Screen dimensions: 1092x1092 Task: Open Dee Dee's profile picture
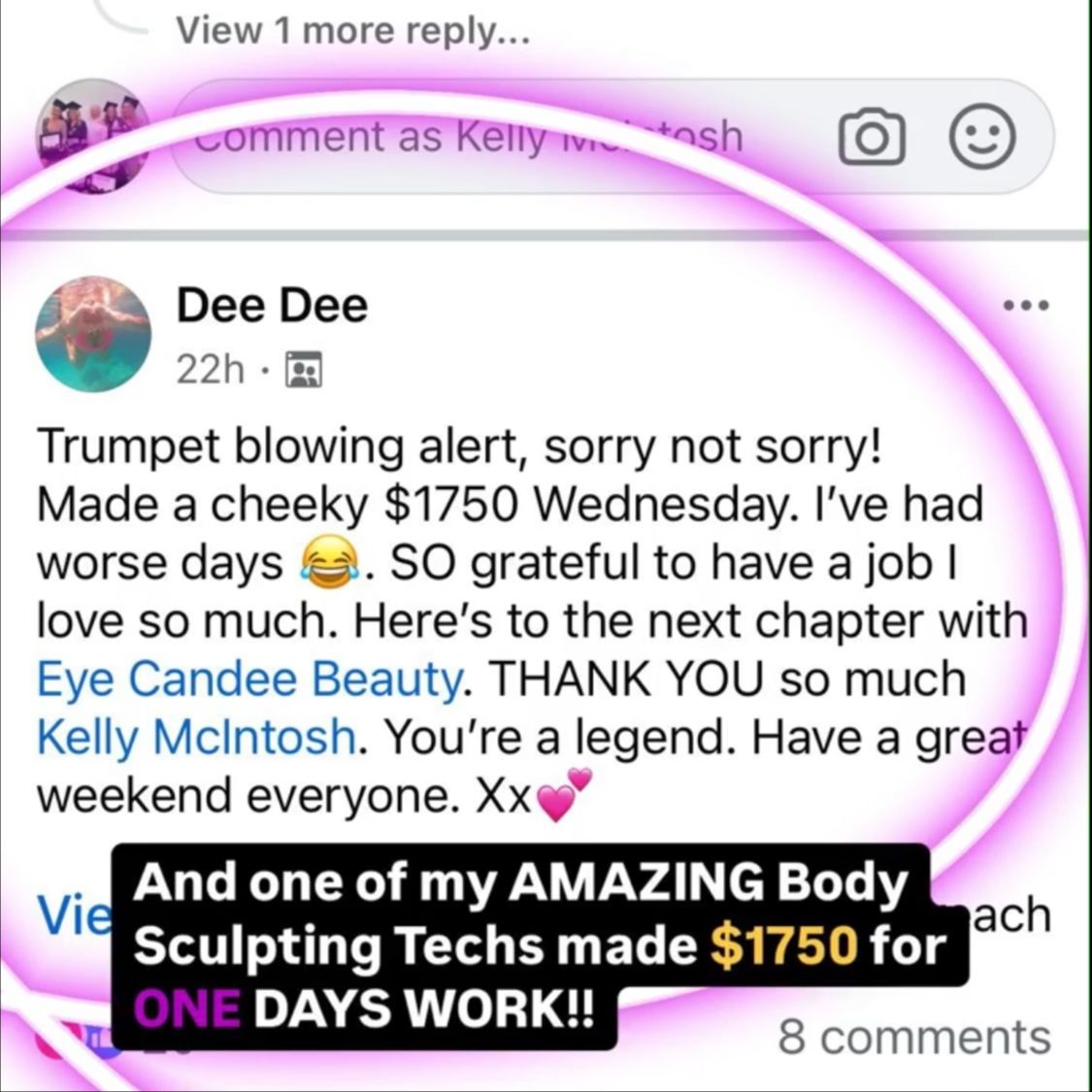click(92, 334)
